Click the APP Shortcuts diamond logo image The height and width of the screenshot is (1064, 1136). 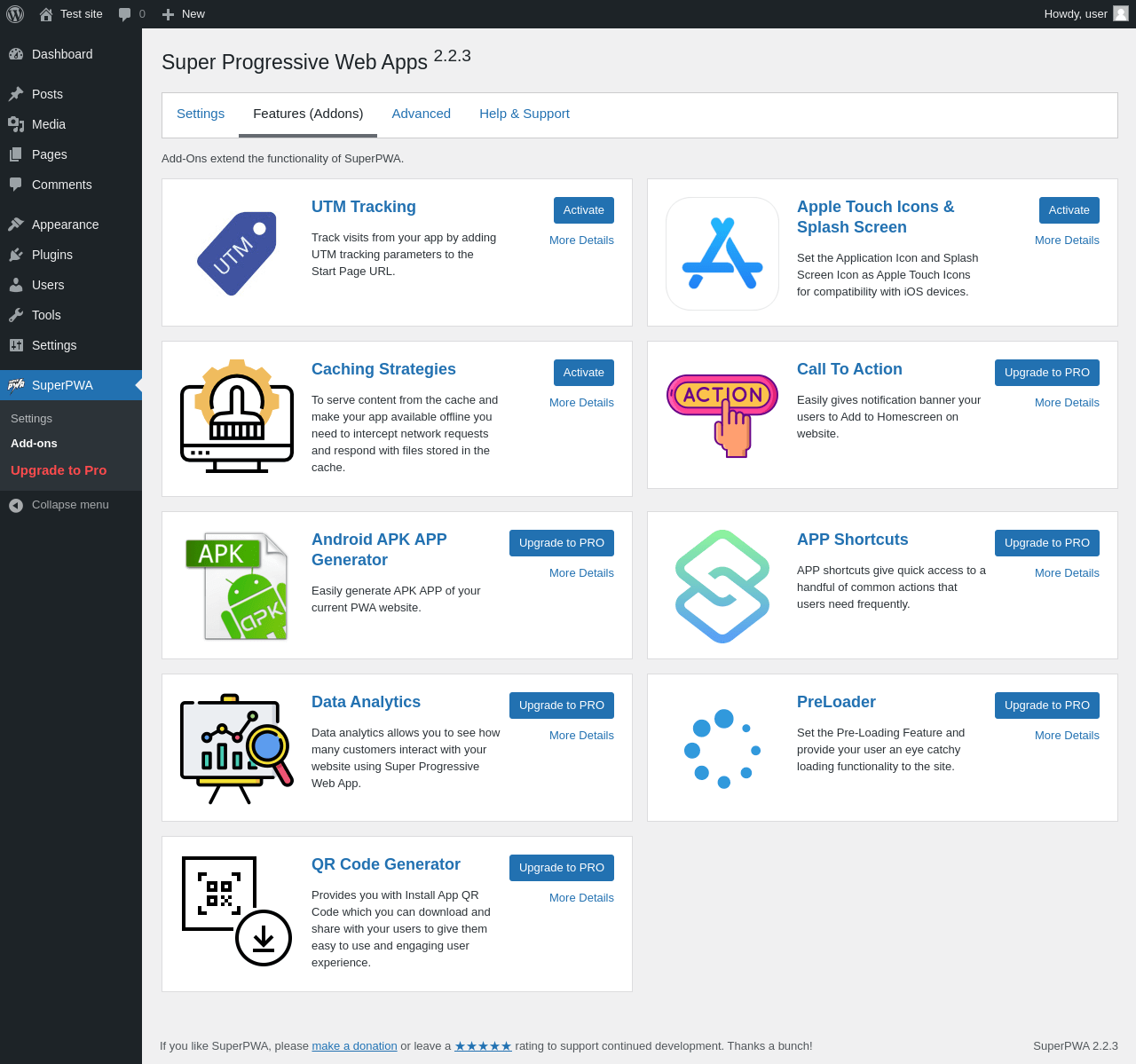[722, 587]
